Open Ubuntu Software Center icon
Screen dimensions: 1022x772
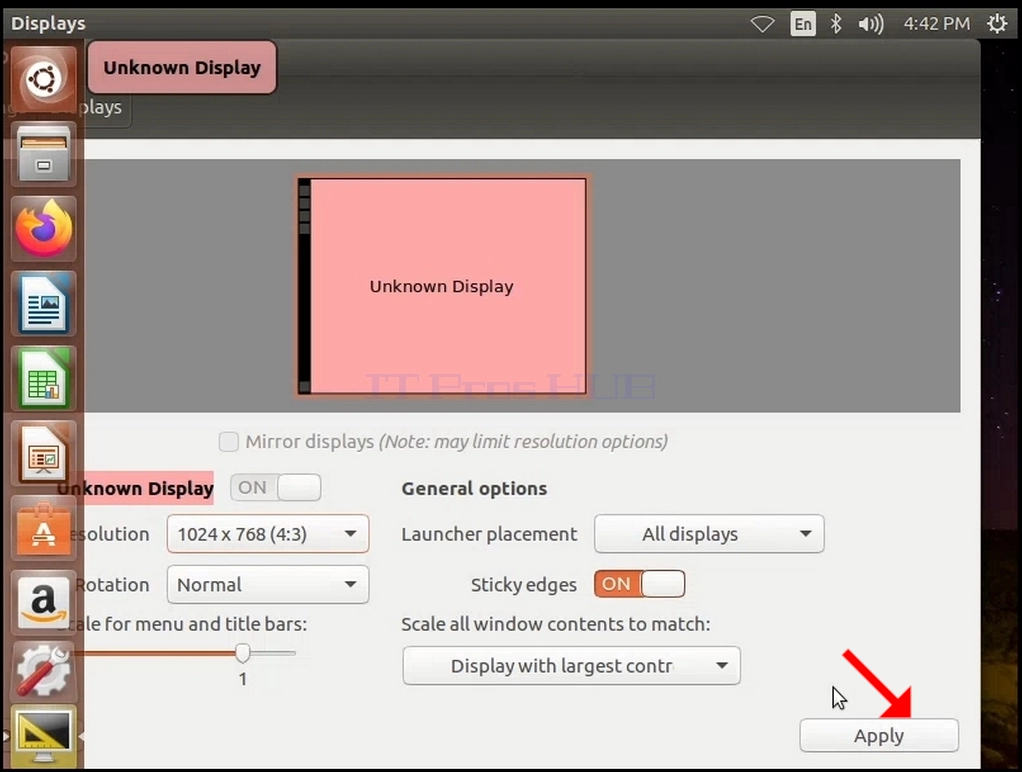click(44, 529)
